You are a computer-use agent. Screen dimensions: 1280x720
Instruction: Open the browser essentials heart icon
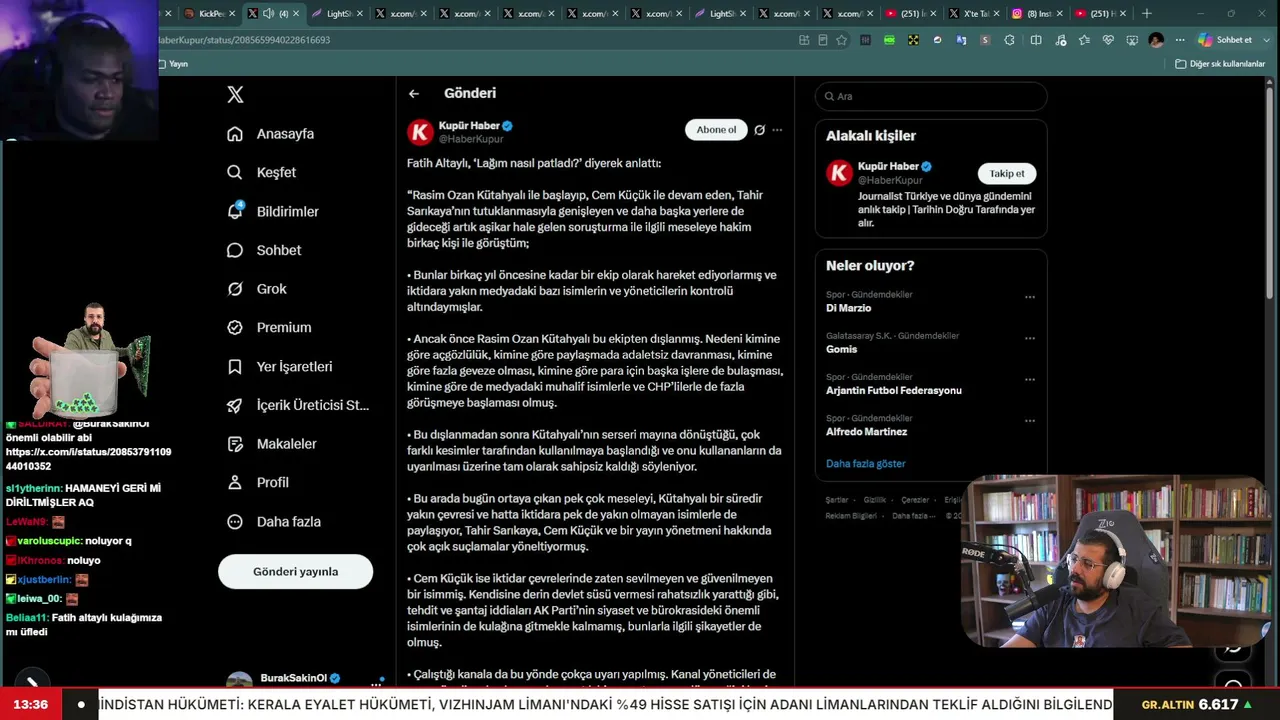[x=1108, y=40]
